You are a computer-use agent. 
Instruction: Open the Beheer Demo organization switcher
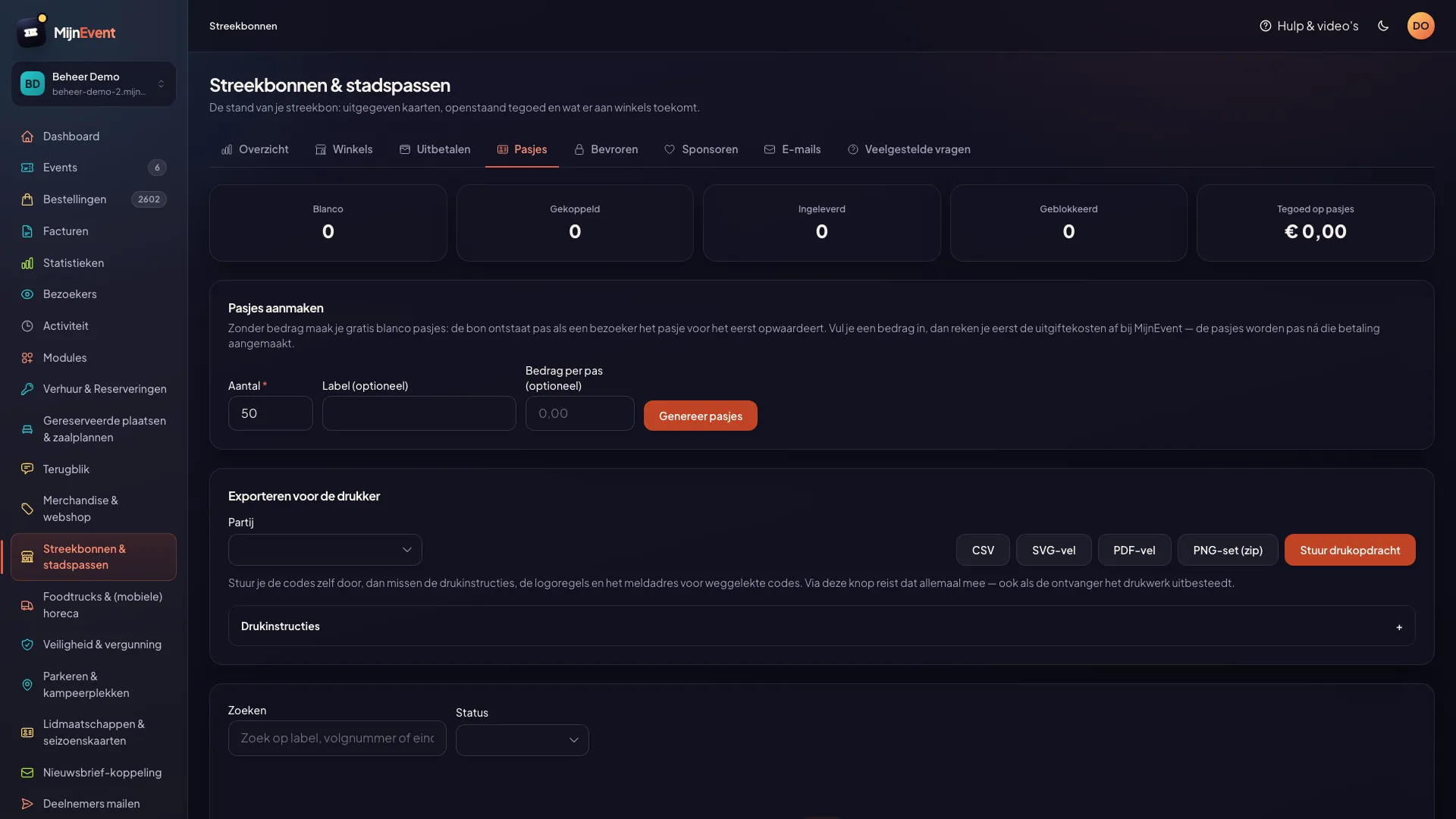click(93, 83)
